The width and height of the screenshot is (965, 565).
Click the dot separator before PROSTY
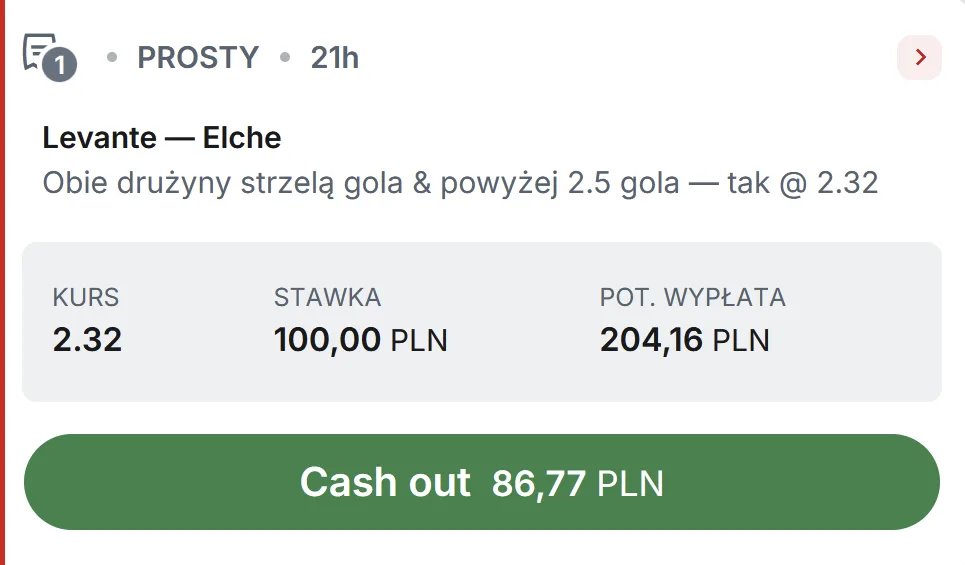click(x=112, y=58)
